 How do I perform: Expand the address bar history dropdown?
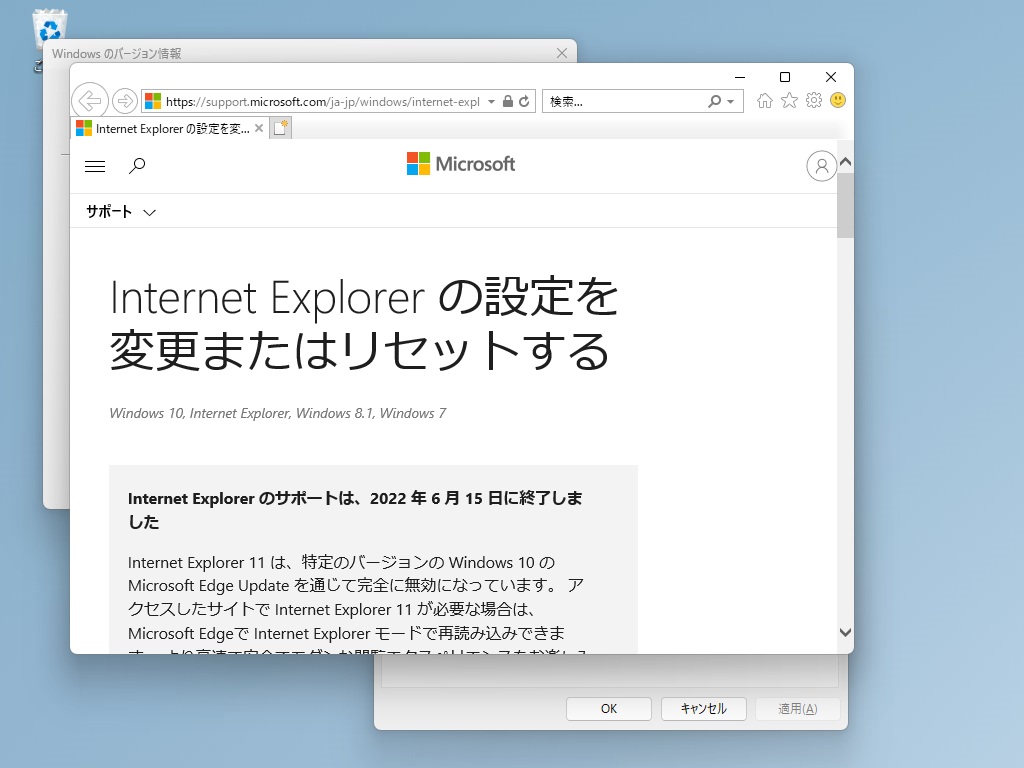tap(490, 101)
